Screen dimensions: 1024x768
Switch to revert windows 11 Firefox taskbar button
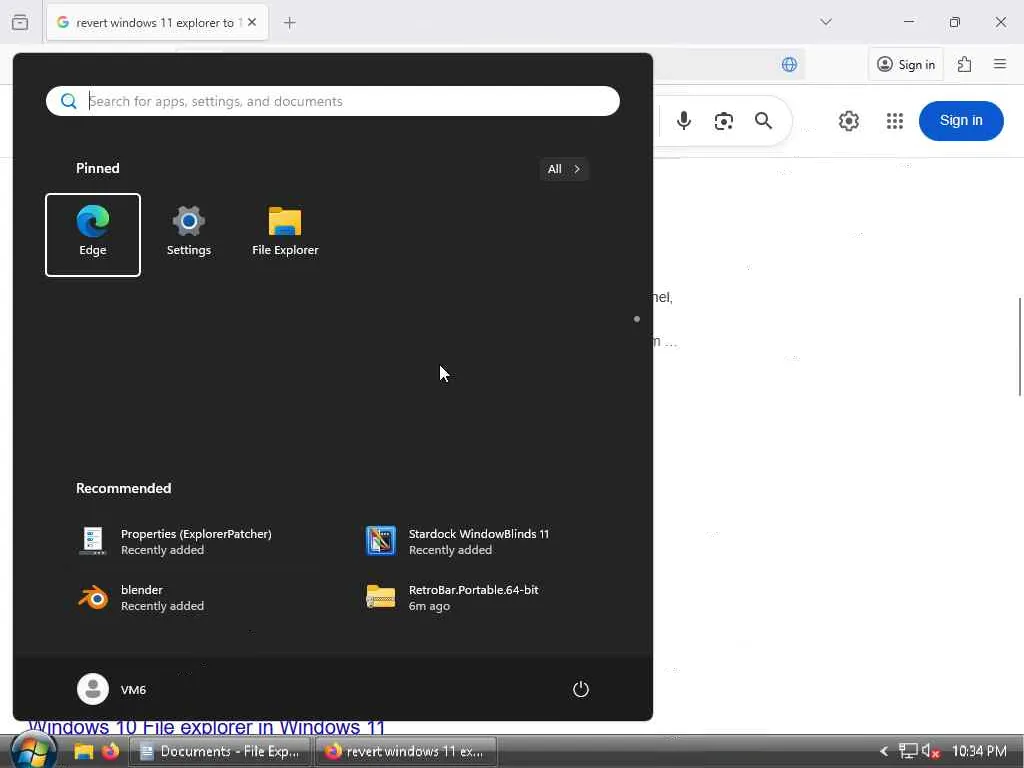point(406,752)
